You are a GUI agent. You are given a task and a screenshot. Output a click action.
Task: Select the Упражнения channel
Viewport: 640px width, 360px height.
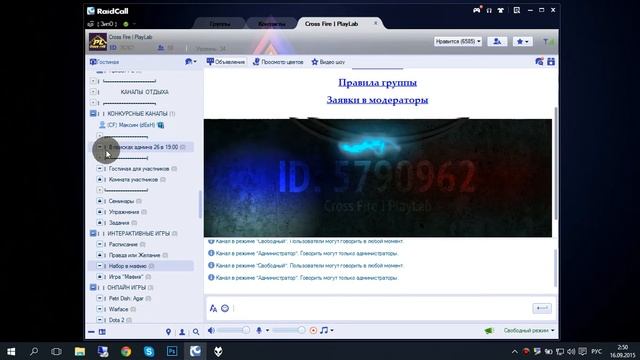[124, 212]
